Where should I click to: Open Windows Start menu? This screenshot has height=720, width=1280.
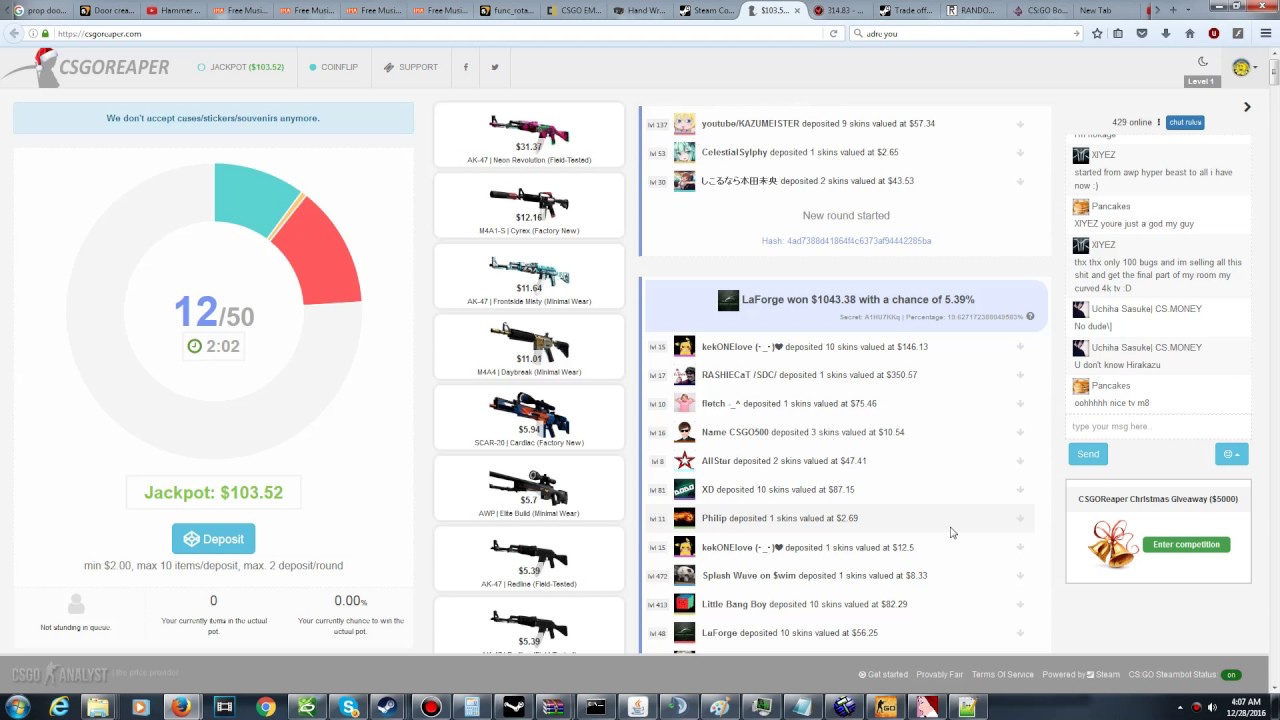point(16,706)
